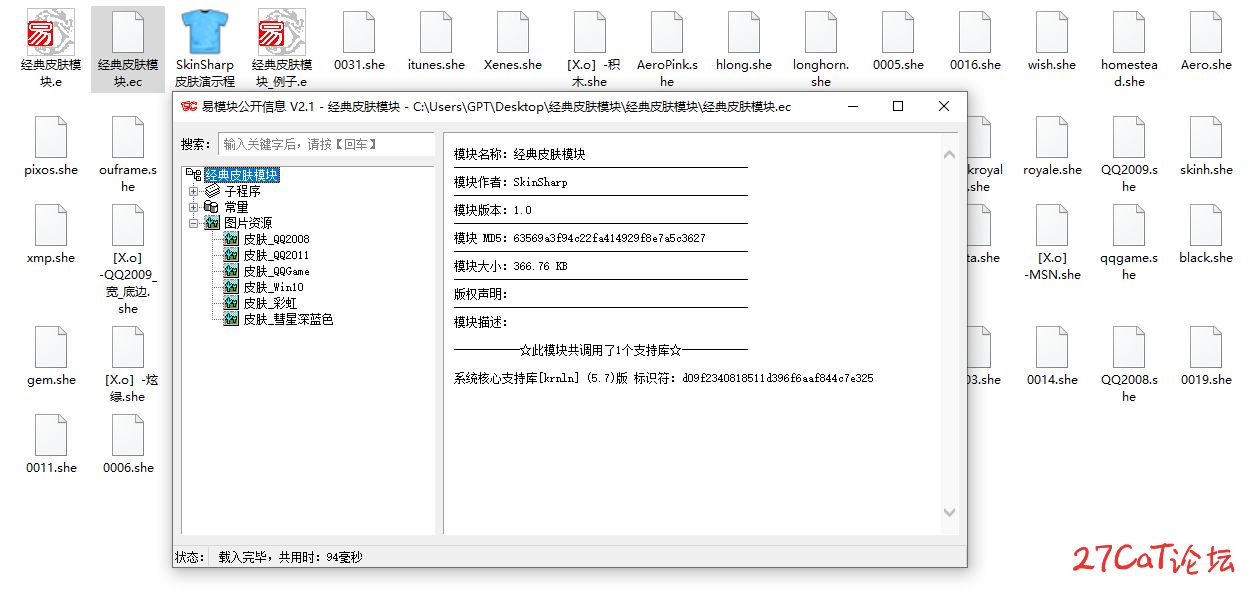1250x600 pixels.
Task: Expand the 常量 tree node
Action: 193,207
